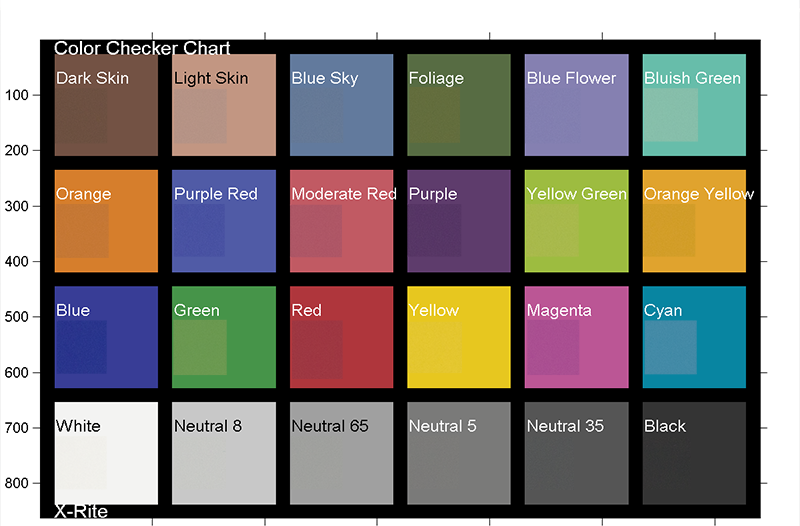This screenshot has height=526, width=800.
Task: Select the Green color patch
Action: pos(224,337)
